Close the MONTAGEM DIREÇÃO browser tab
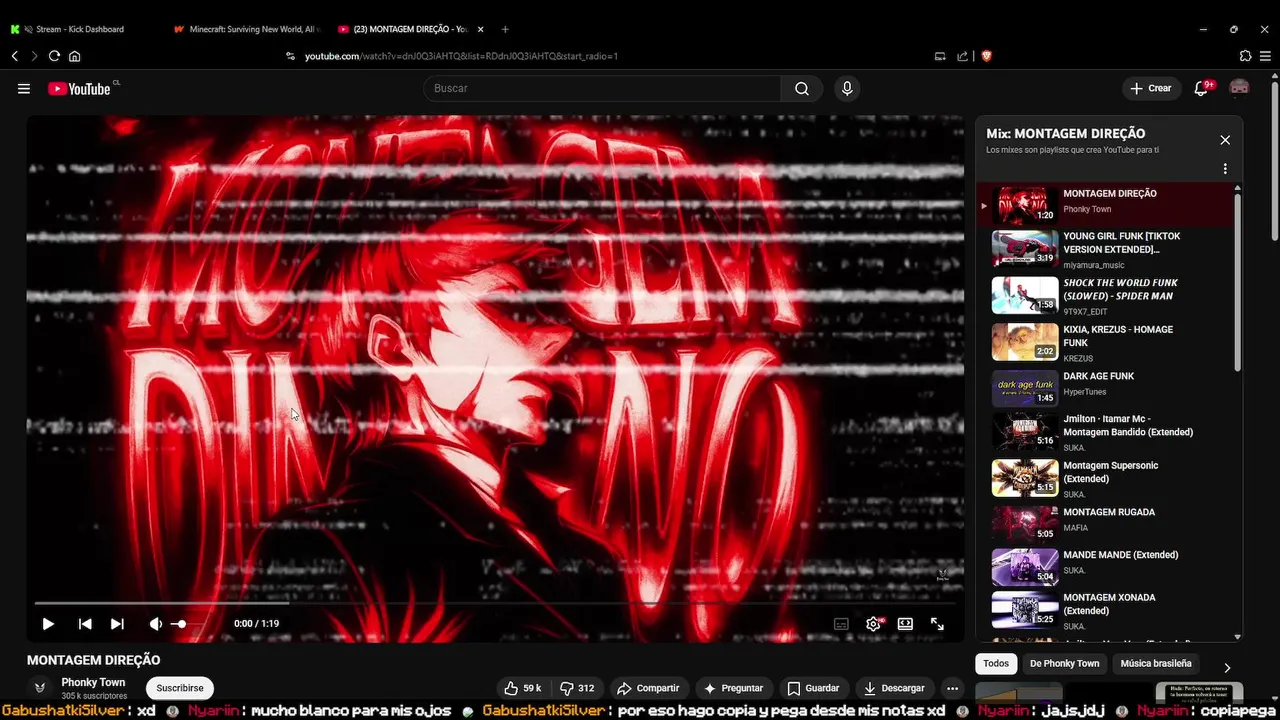1280x720 pixels. tap(481, 29)
